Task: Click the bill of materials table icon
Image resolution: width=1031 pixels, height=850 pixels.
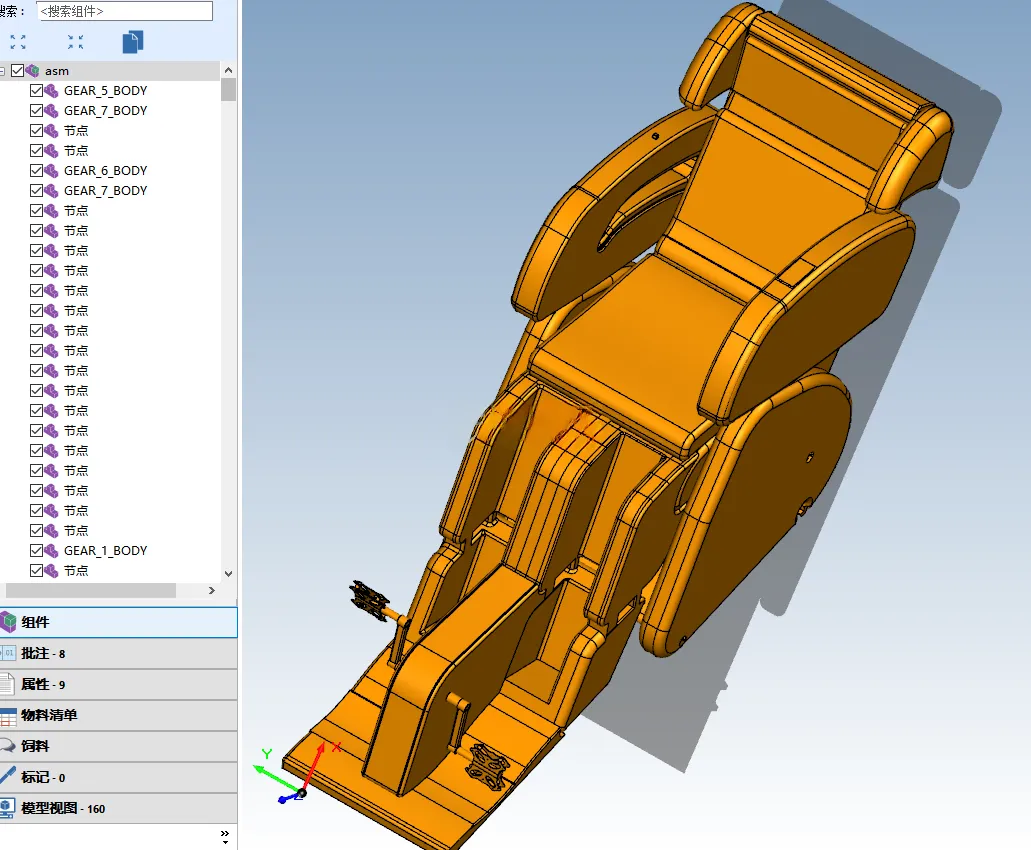Action: pyautogui.click(x=8, y=715)
